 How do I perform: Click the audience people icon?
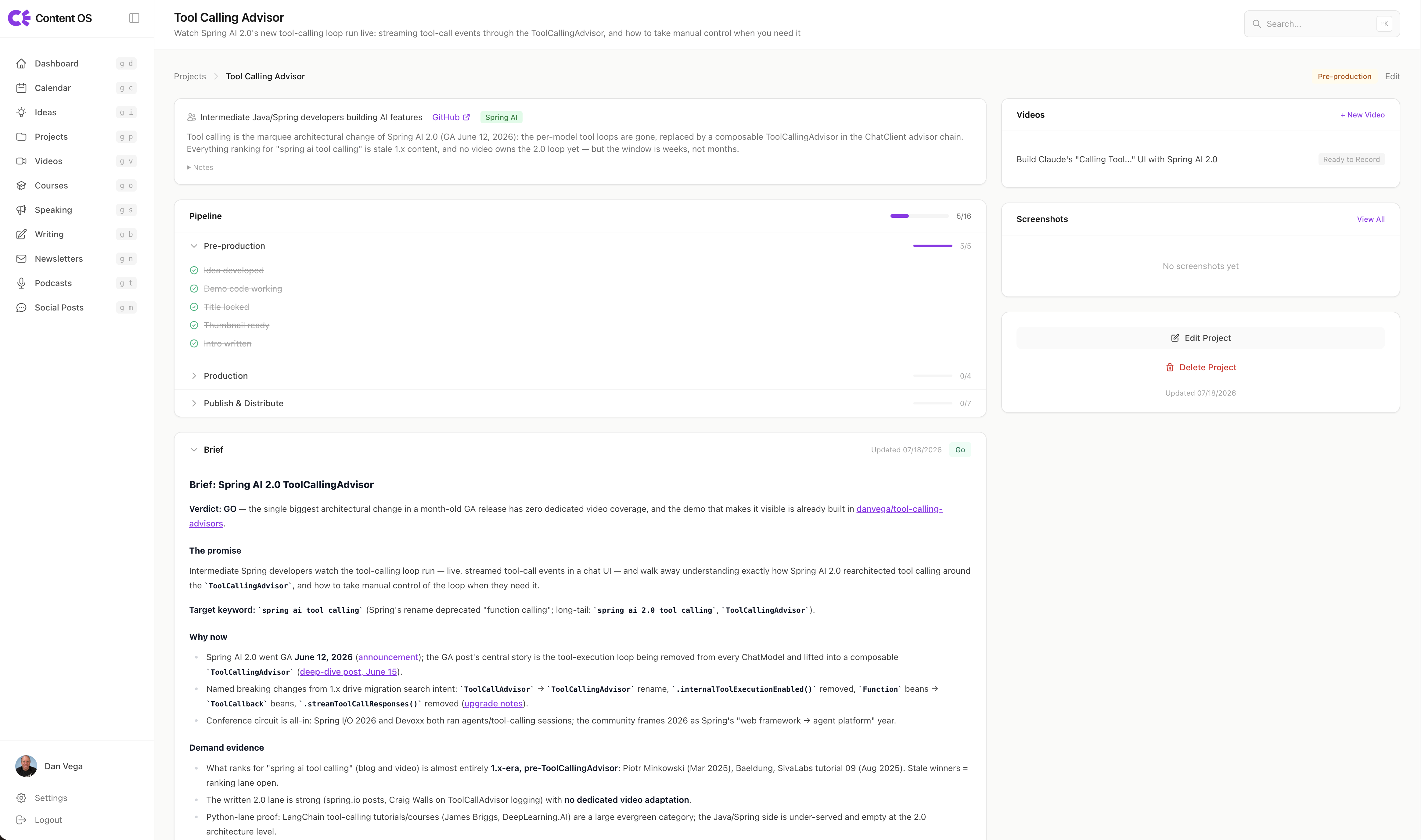tap(191, 117)
